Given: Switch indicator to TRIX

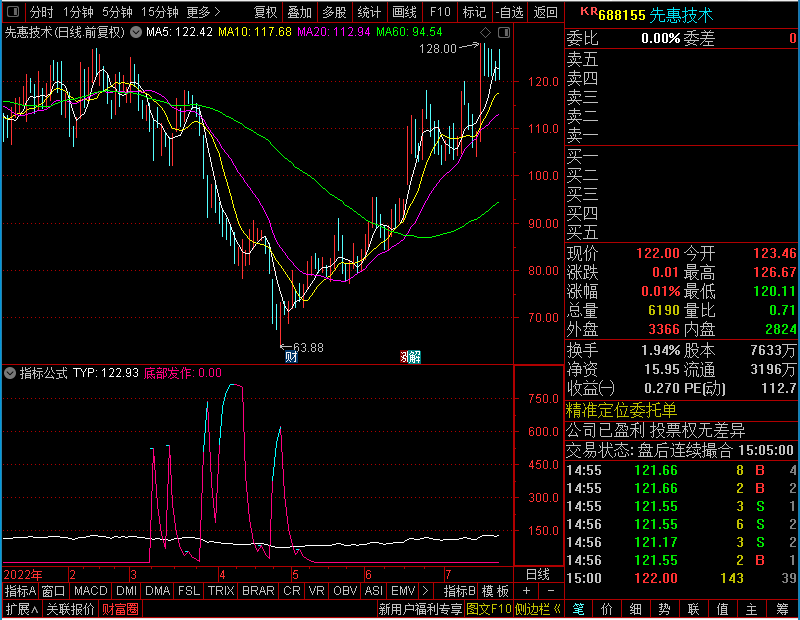Looking at the screenshot, I should (x=221, y=591).
